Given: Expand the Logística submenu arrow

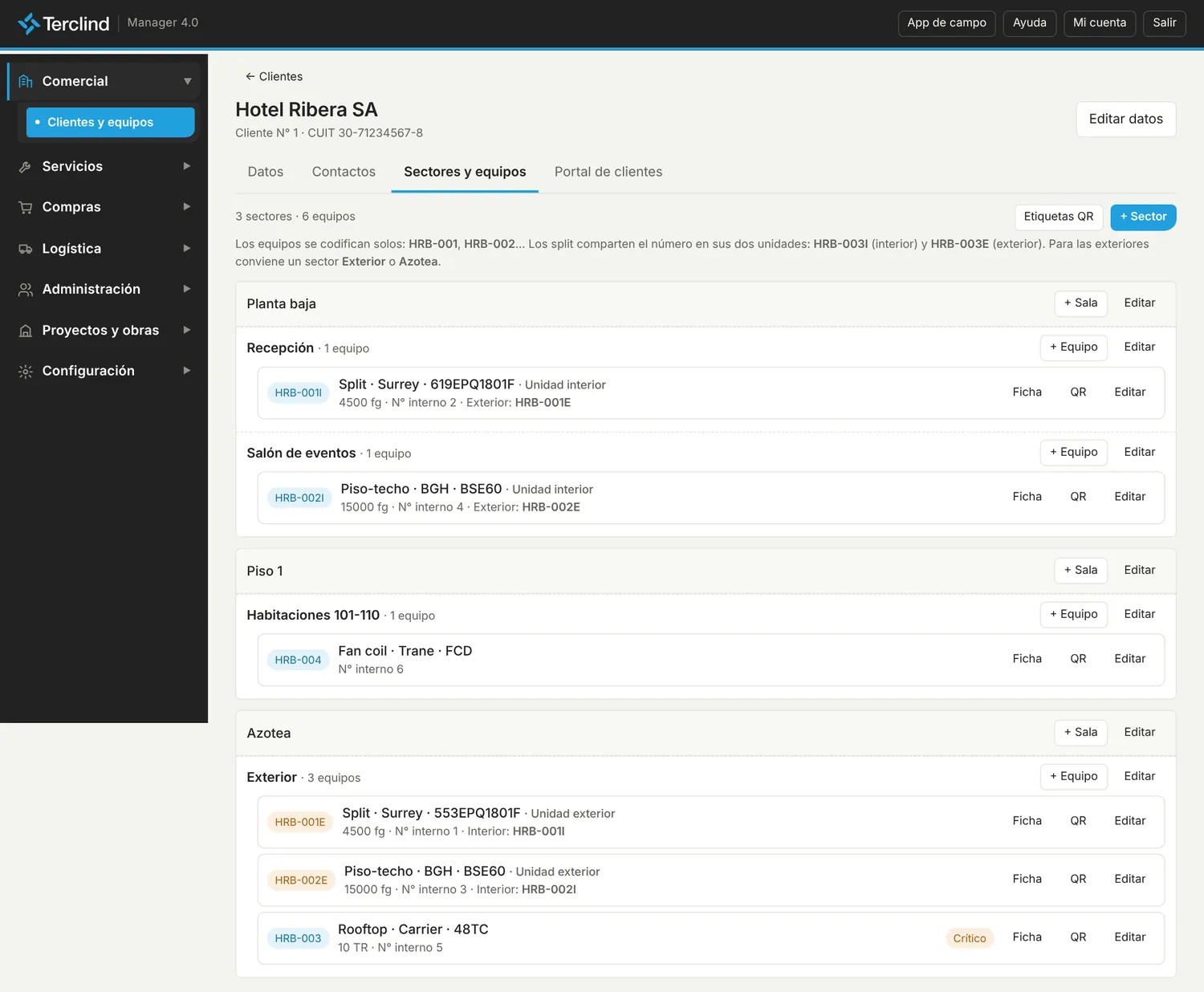Looking at the screenshot, I should (187, 248).
